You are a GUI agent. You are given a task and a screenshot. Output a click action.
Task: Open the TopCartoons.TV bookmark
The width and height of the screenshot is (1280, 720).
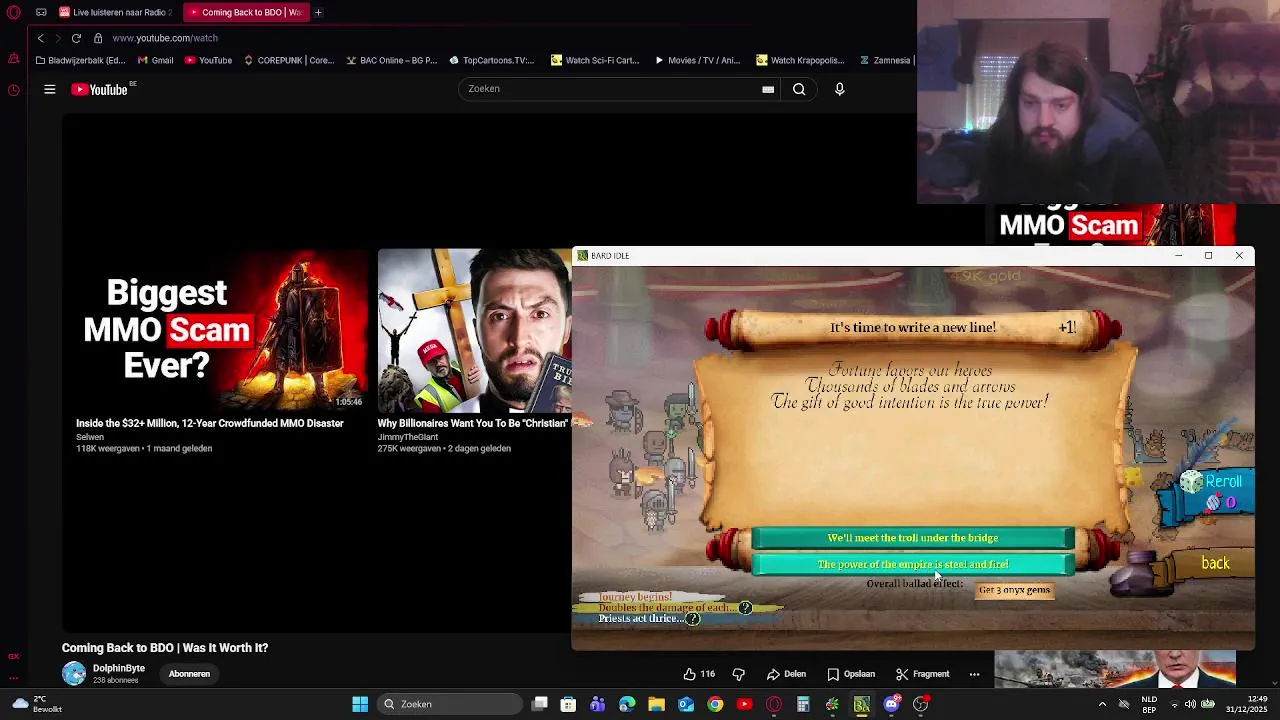pos(491,60)
